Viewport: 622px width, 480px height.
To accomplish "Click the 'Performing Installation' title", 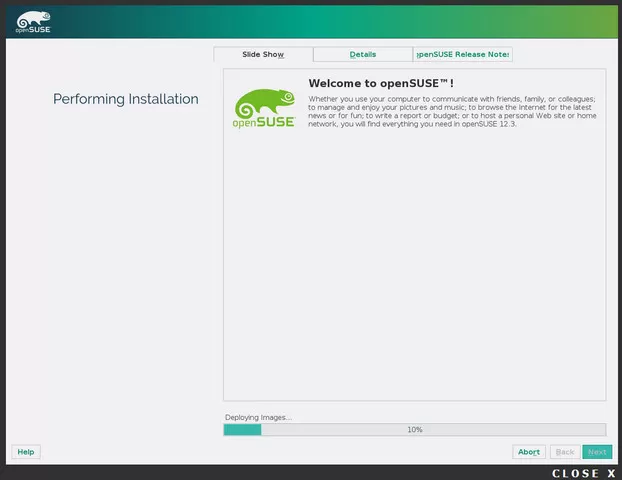I will (126, 99).
